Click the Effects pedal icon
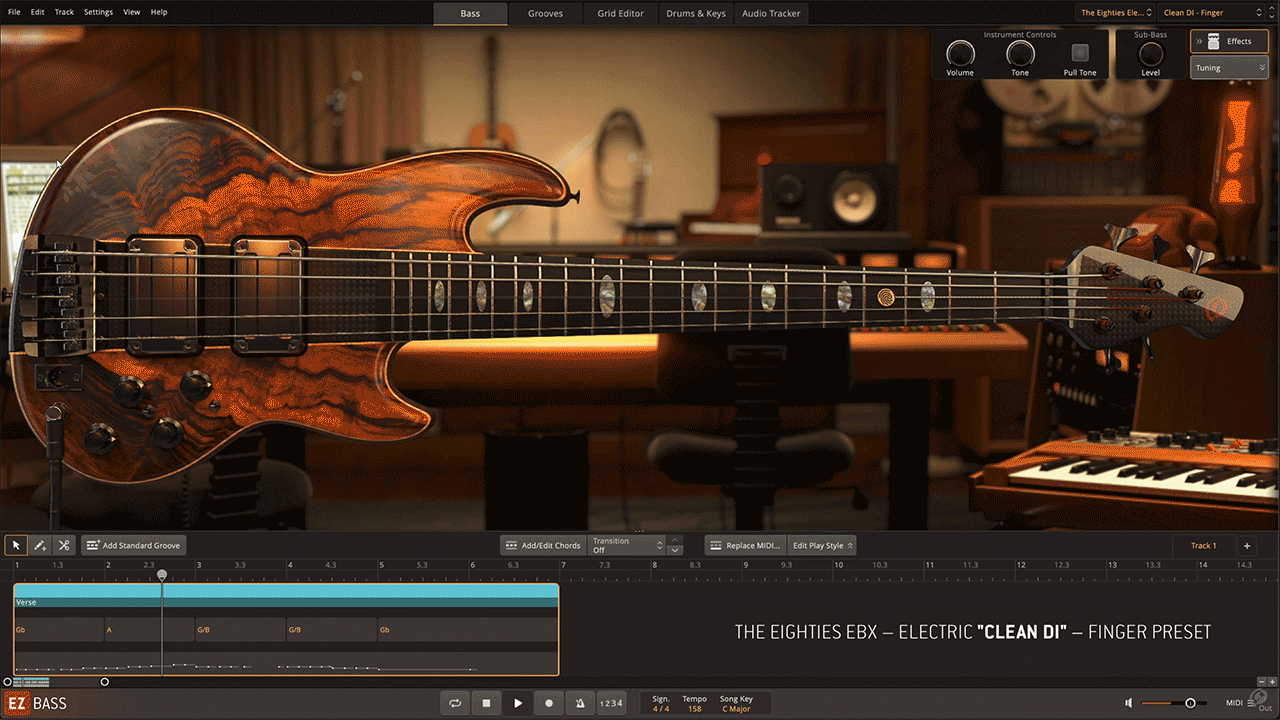 pyautogui.click(x=1215, y=41)
